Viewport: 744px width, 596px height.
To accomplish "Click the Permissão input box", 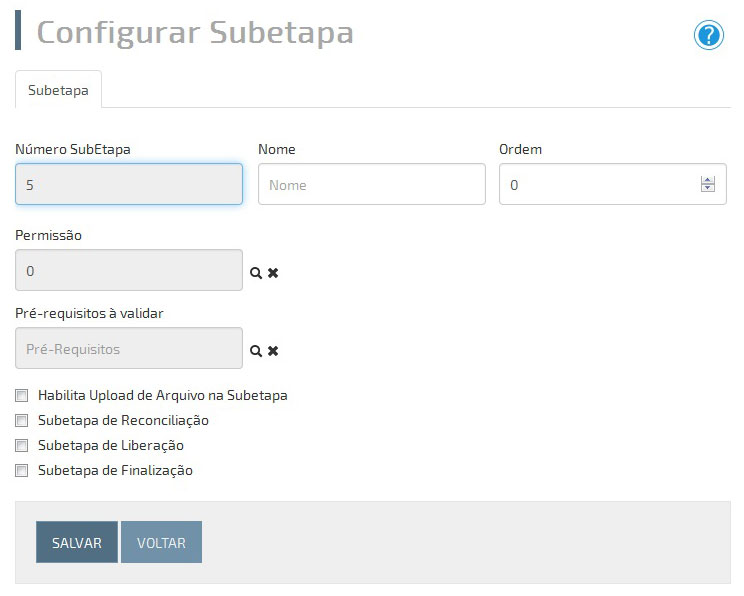I will click(129, 270).
